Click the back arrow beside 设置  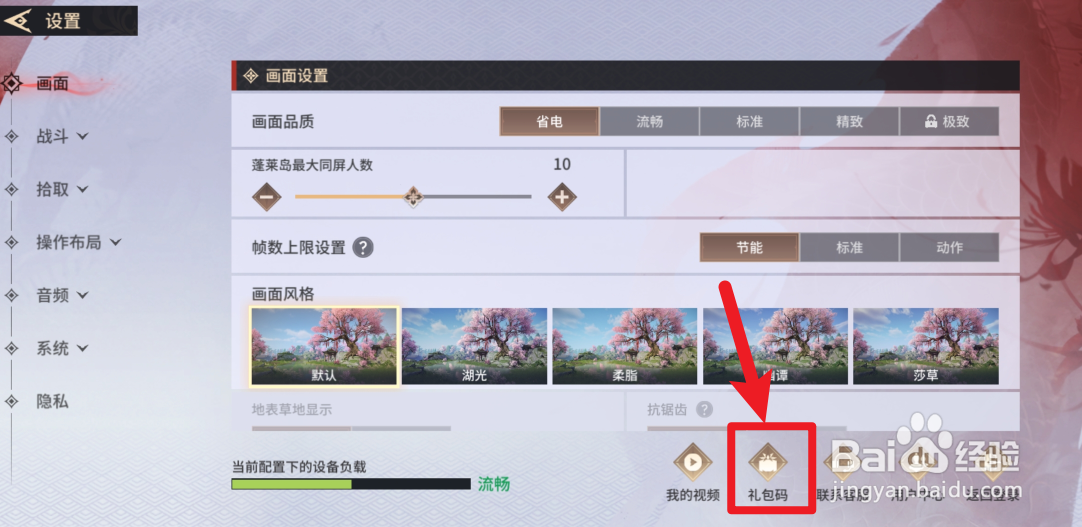[18, 21]
